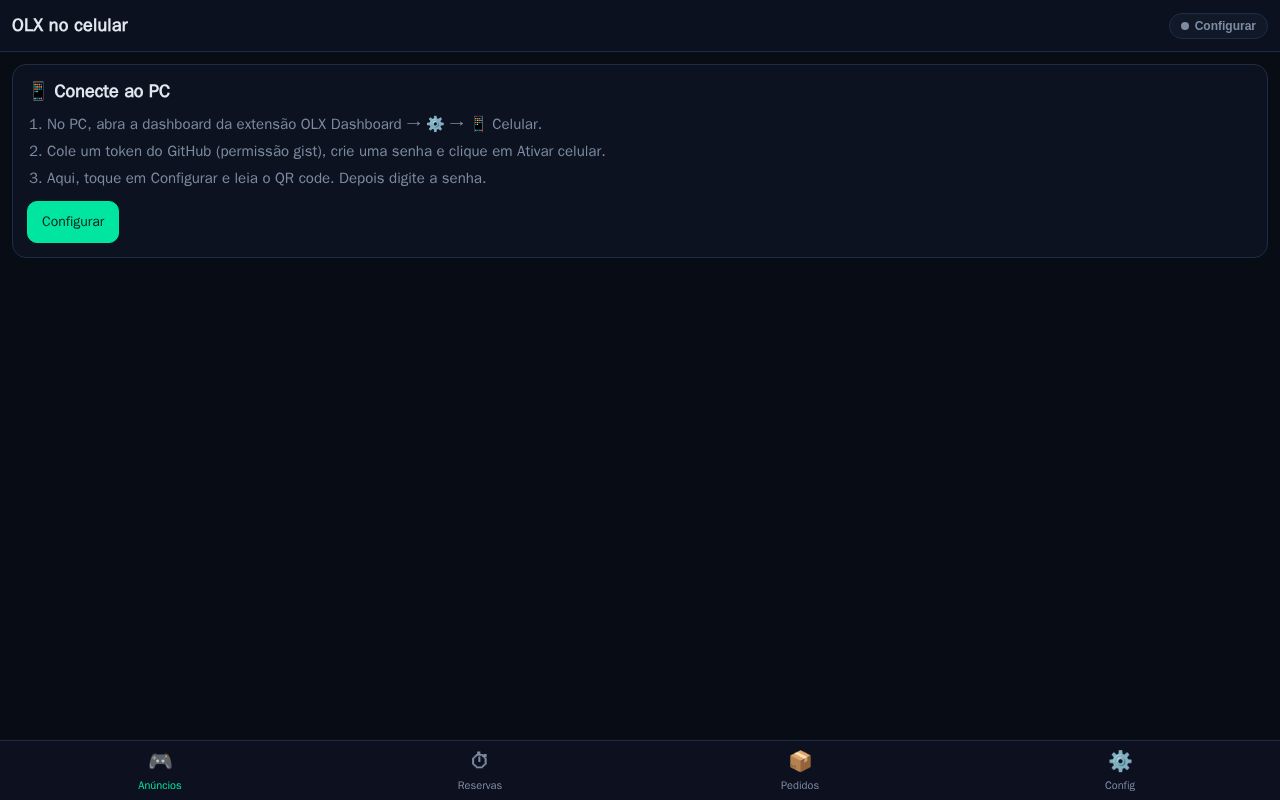Click the phone icon before "Celular"
The image size is (1280, 800).
pyautogui.click(x=478, y=124)
